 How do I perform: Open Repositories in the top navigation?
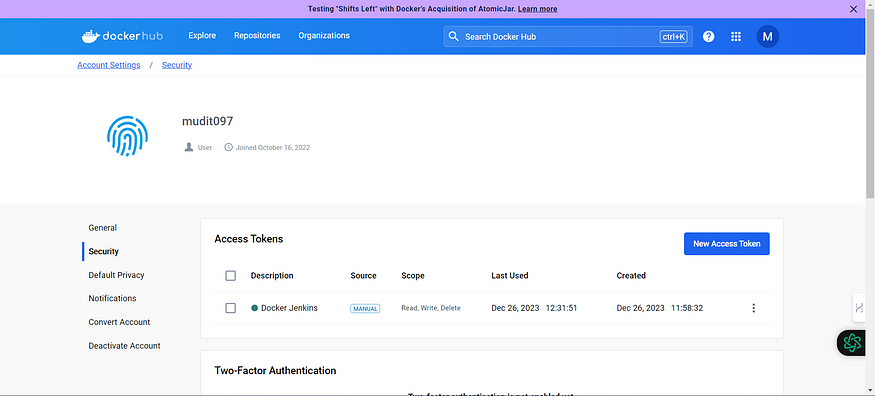[257, 36]
